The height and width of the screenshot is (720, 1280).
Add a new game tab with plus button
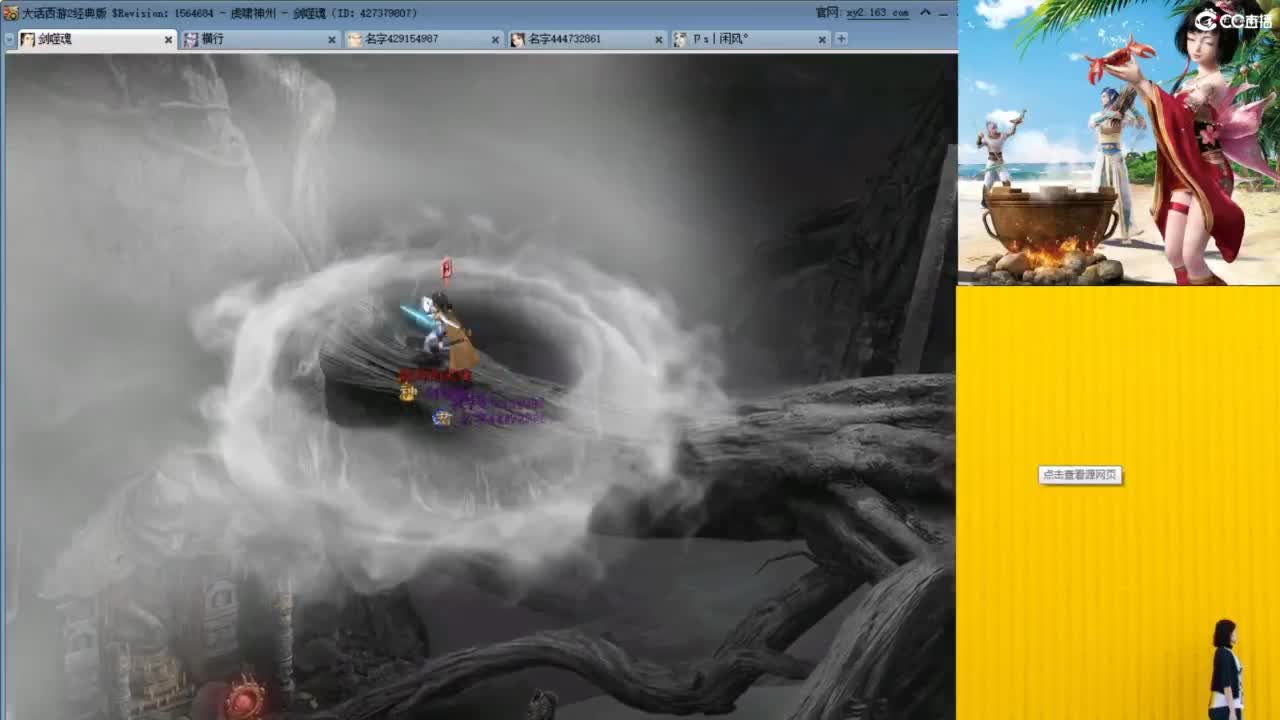841,39
